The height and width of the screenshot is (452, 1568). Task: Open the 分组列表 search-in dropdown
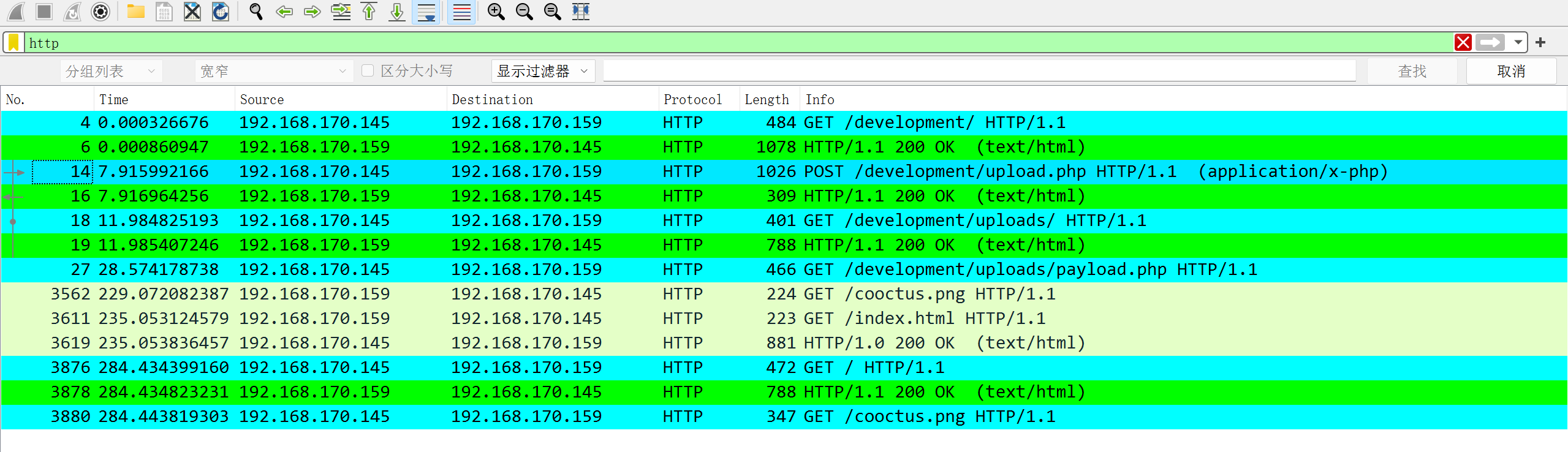pos(112,71)
